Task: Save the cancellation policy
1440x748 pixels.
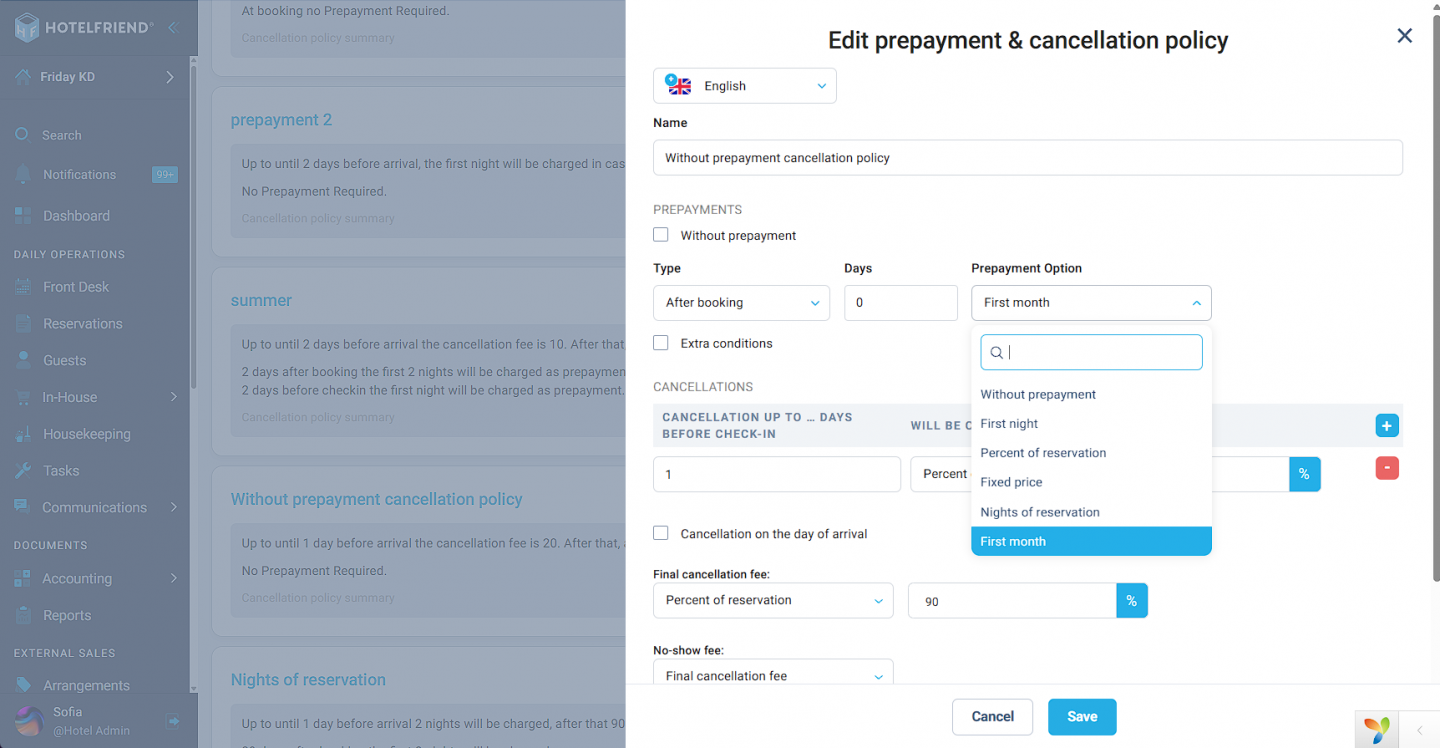Action: click(x=1082, y=717)
